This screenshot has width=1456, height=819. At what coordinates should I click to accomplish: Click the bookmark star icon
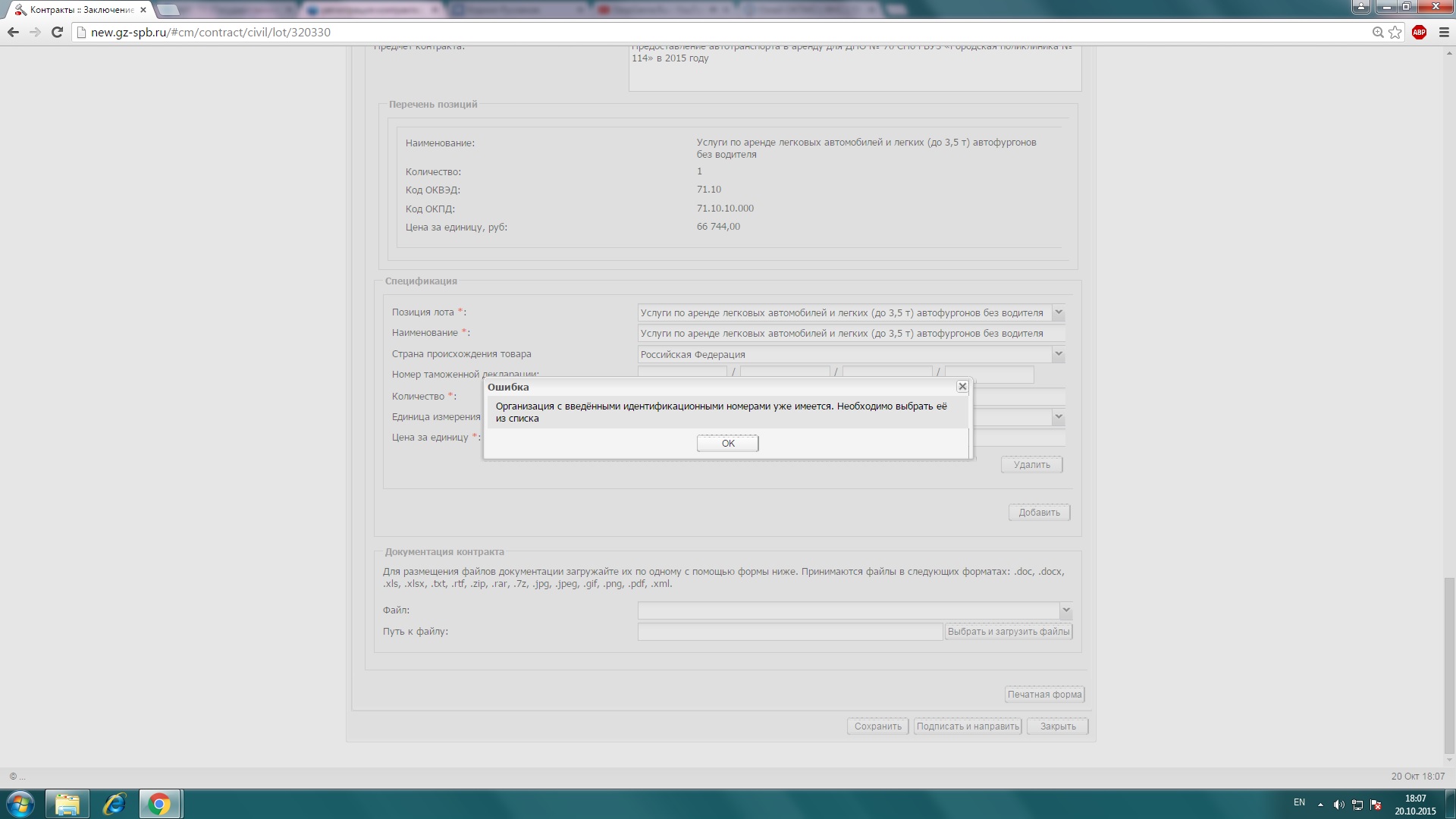[x=1395, y=32]
